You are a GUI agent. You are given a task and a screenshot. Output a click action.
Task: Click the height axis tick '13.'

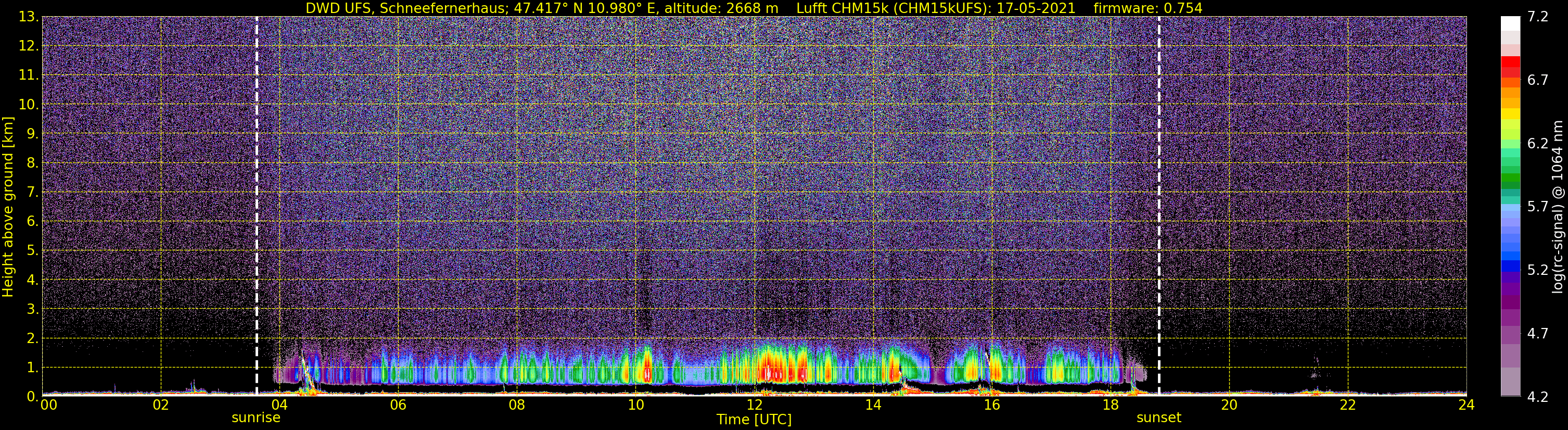(29, 17)
